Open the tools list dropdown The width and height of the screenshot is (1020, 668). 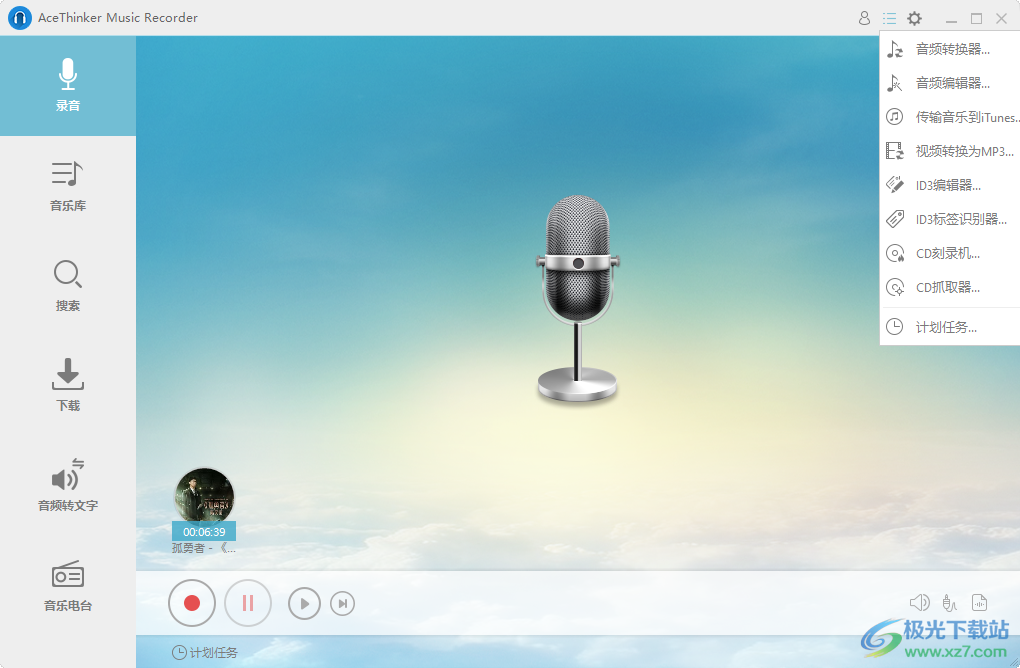pyautogui.click(x=889, y=17)
